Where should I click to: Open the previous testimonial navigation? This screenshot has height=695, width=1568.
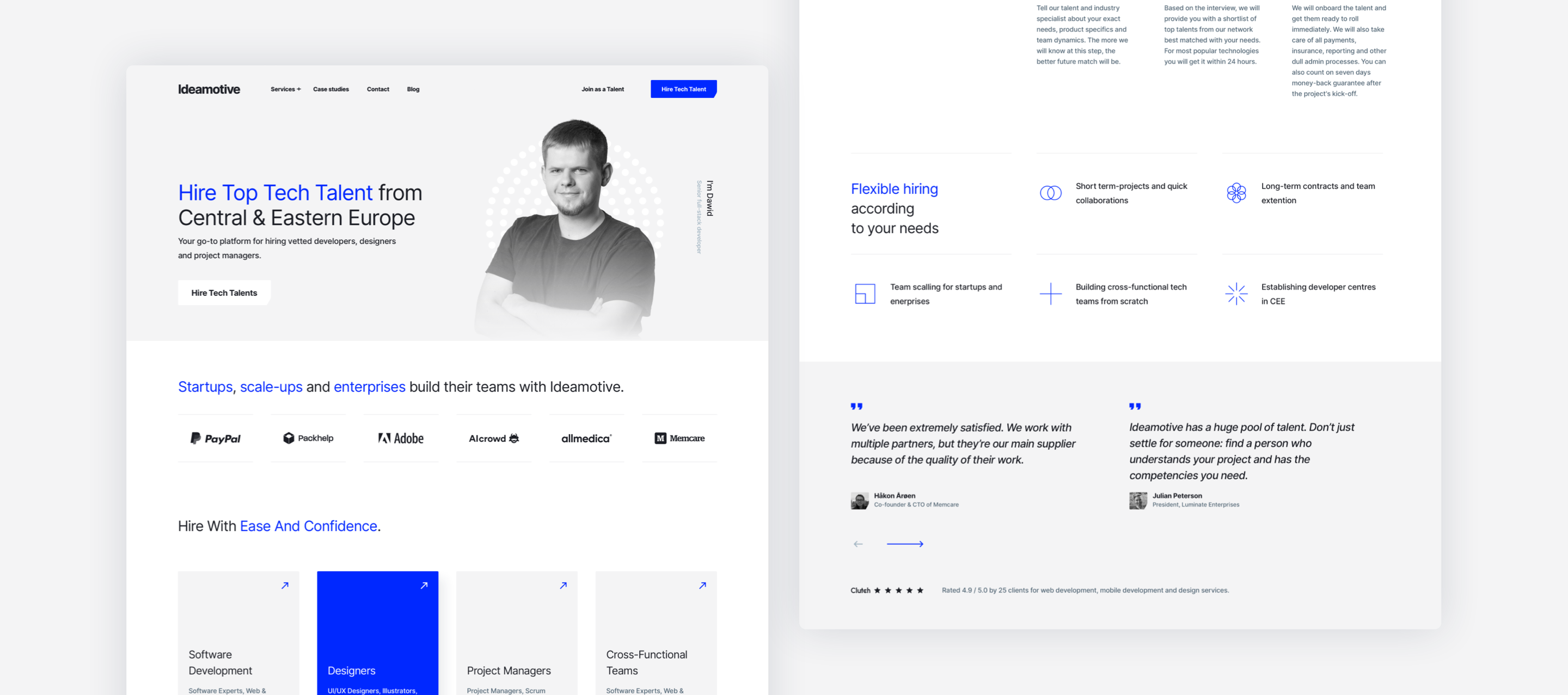point(858,544)
